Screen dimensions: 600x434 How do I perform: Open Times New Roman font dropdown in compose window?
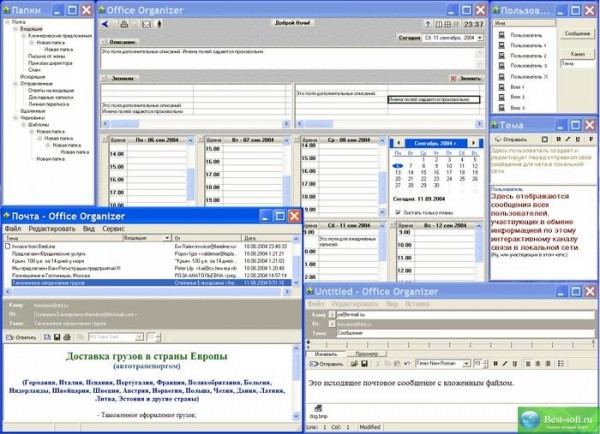(466, 364)
